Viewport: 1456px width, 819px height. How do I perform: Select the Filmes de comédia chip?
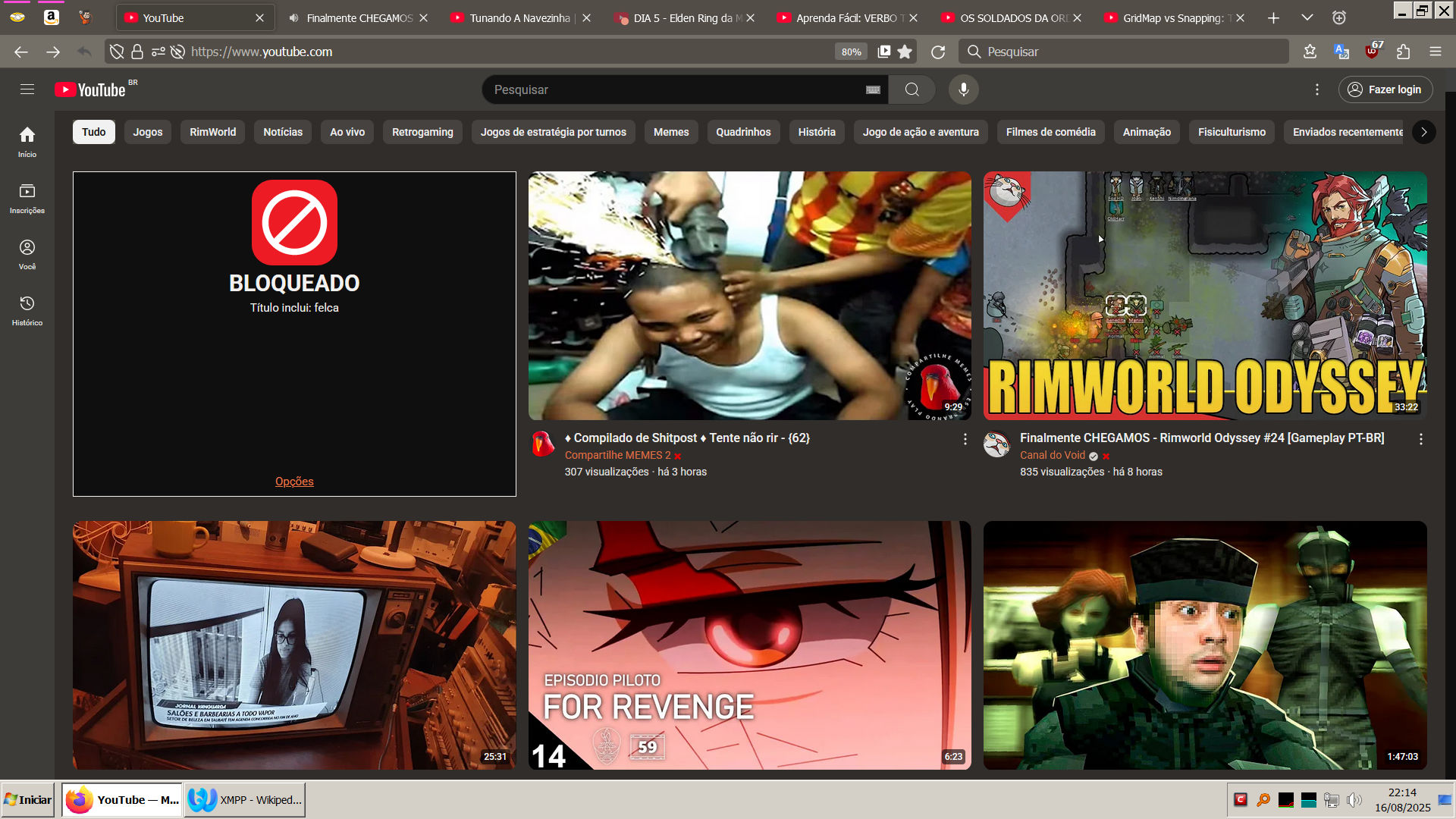[x=1051, y=132]
